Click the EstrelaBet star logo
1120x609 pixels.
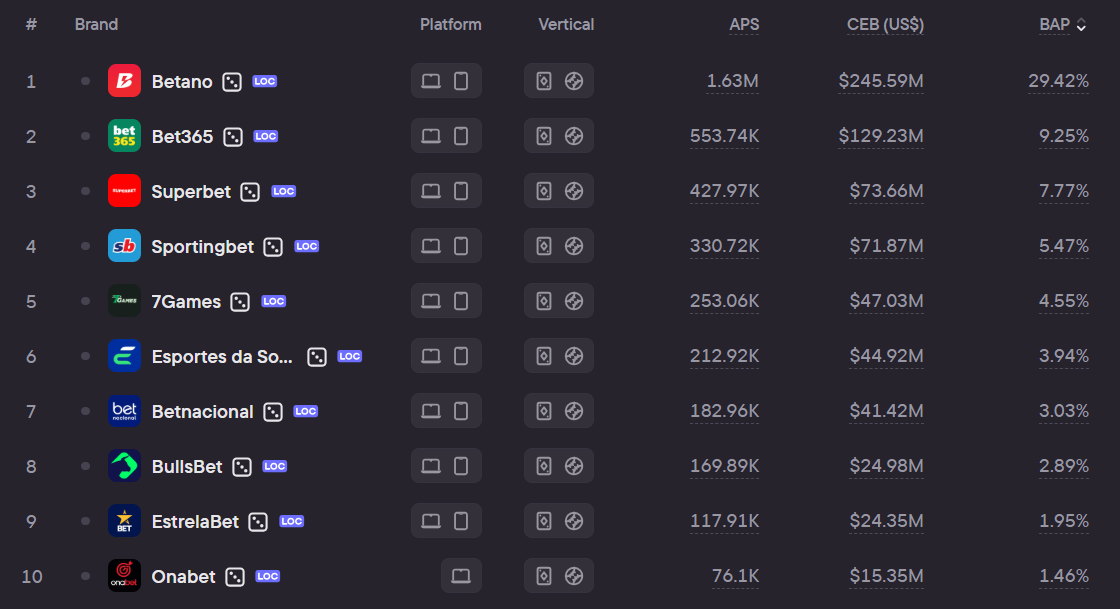[x=124, y=521]
